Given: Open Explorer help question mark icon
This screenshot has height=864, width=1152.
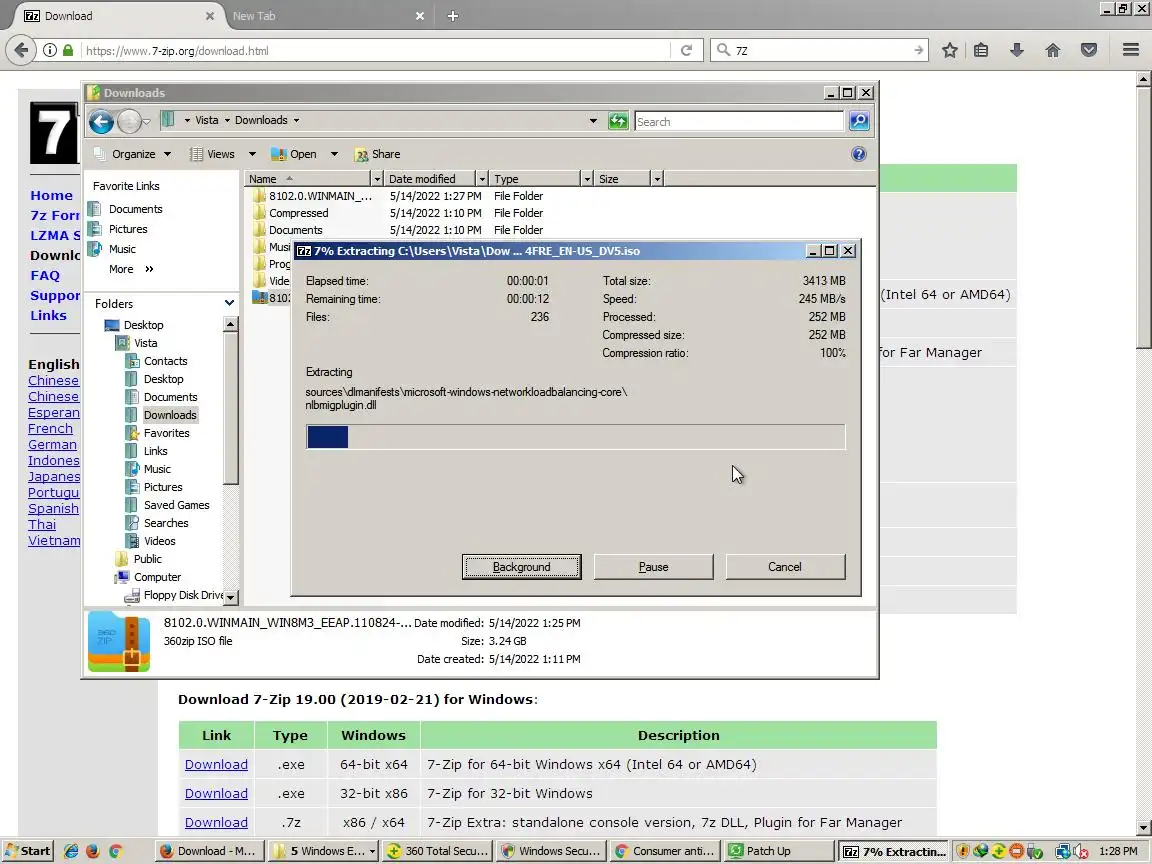Looking at the screenshot, I should pyautogui.click(x=858, y=154).
